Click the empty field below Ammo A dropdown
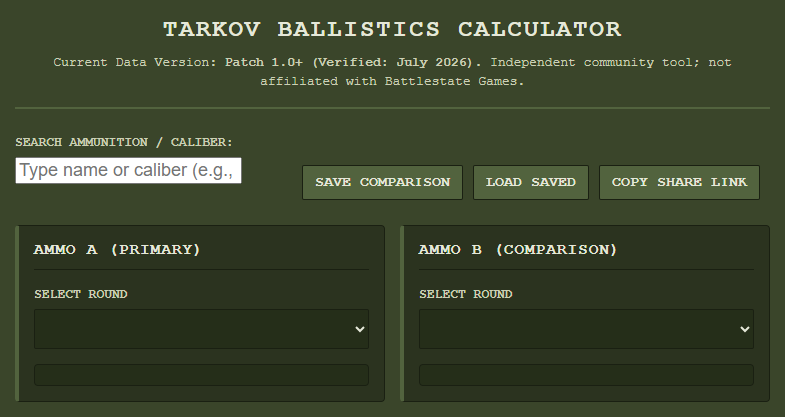 click(x=201, y=375)
